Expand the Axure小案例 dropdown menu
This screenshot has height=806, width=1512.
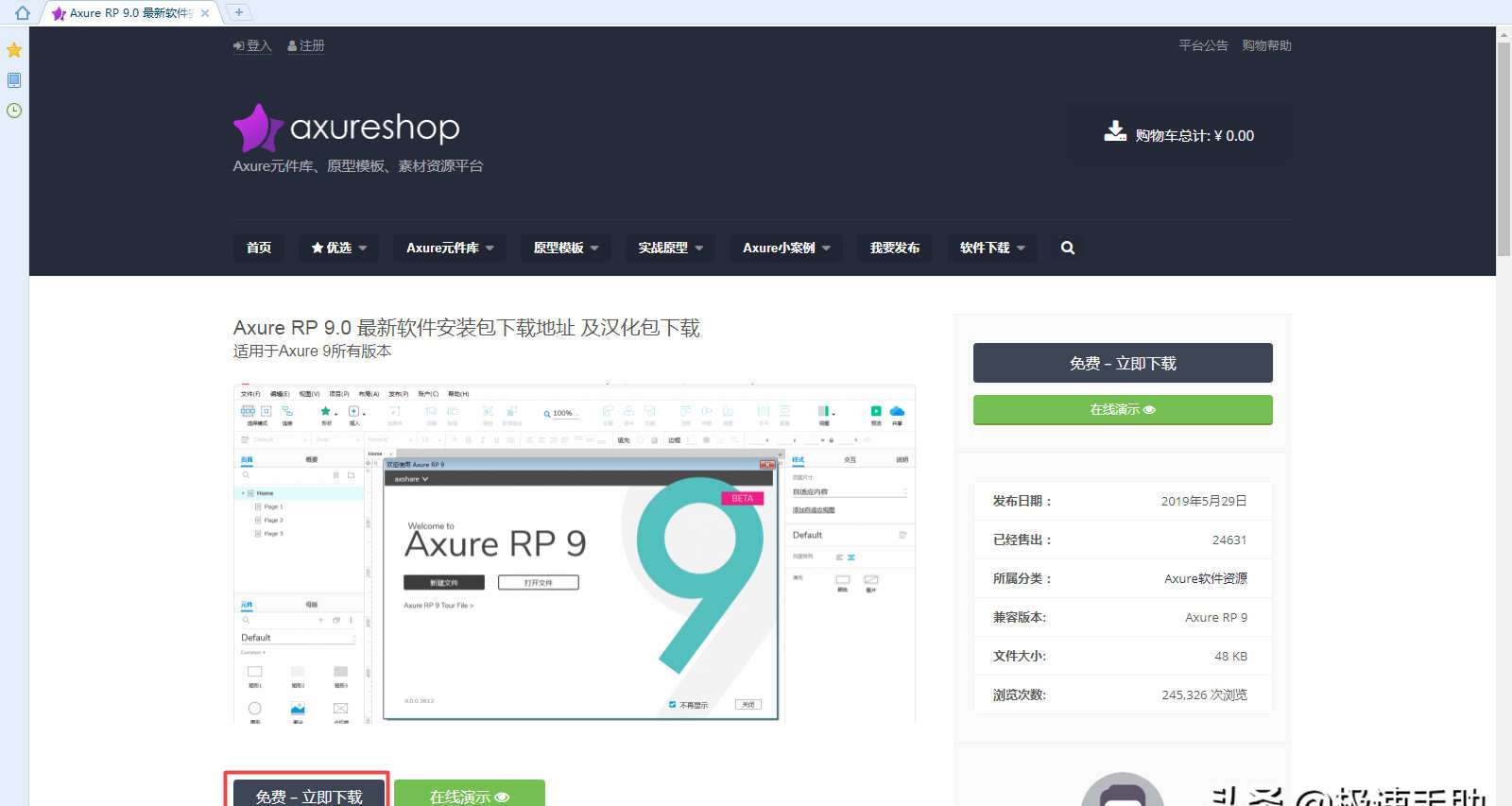point(786,248)
